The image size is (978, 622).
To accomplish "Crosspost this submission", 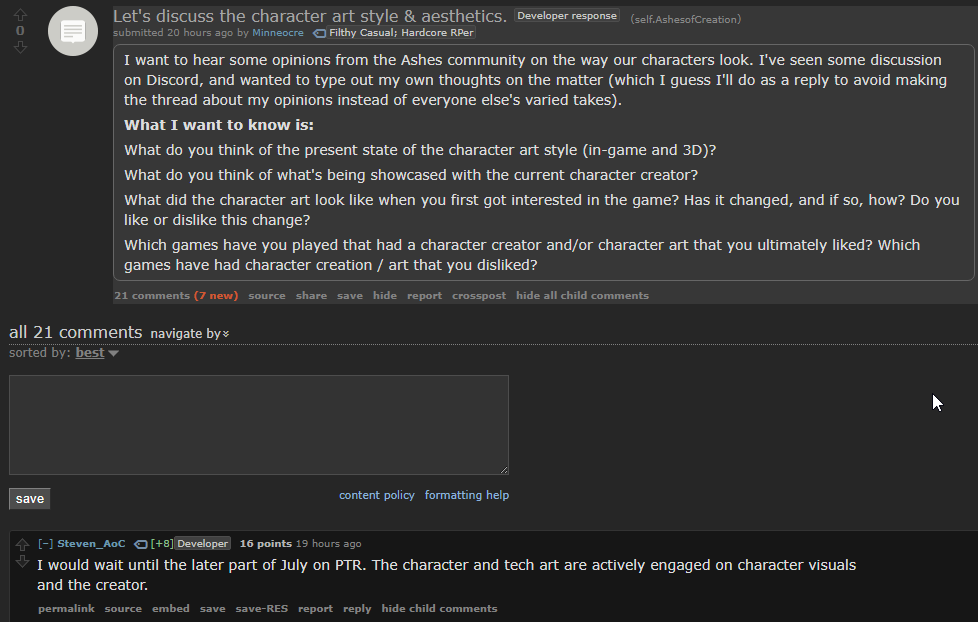I will click(478, 296).
